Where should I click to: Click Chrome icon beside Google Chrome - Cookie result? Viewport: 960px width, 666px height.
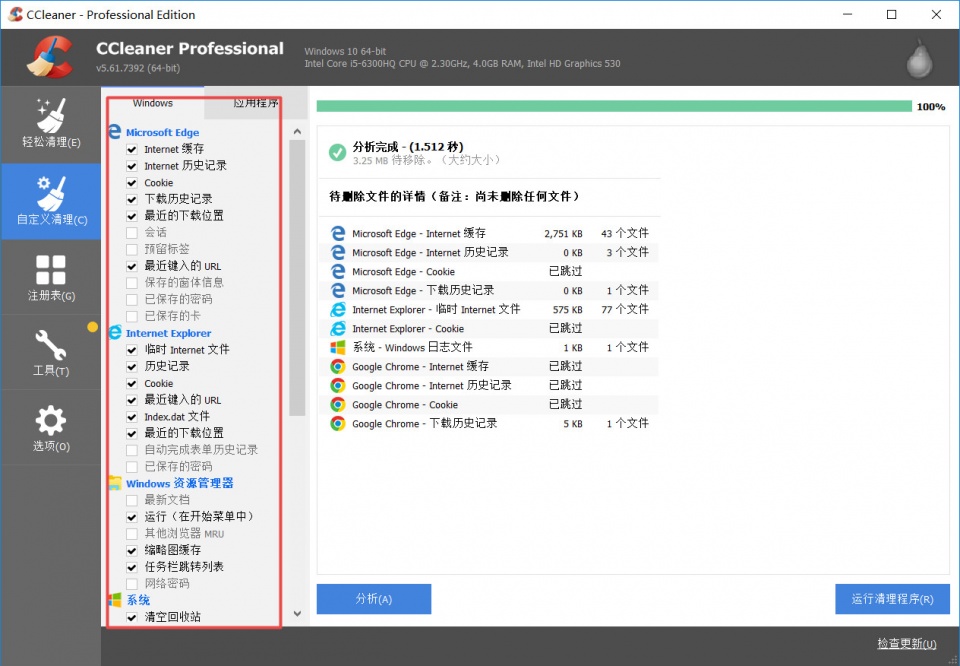337,404
